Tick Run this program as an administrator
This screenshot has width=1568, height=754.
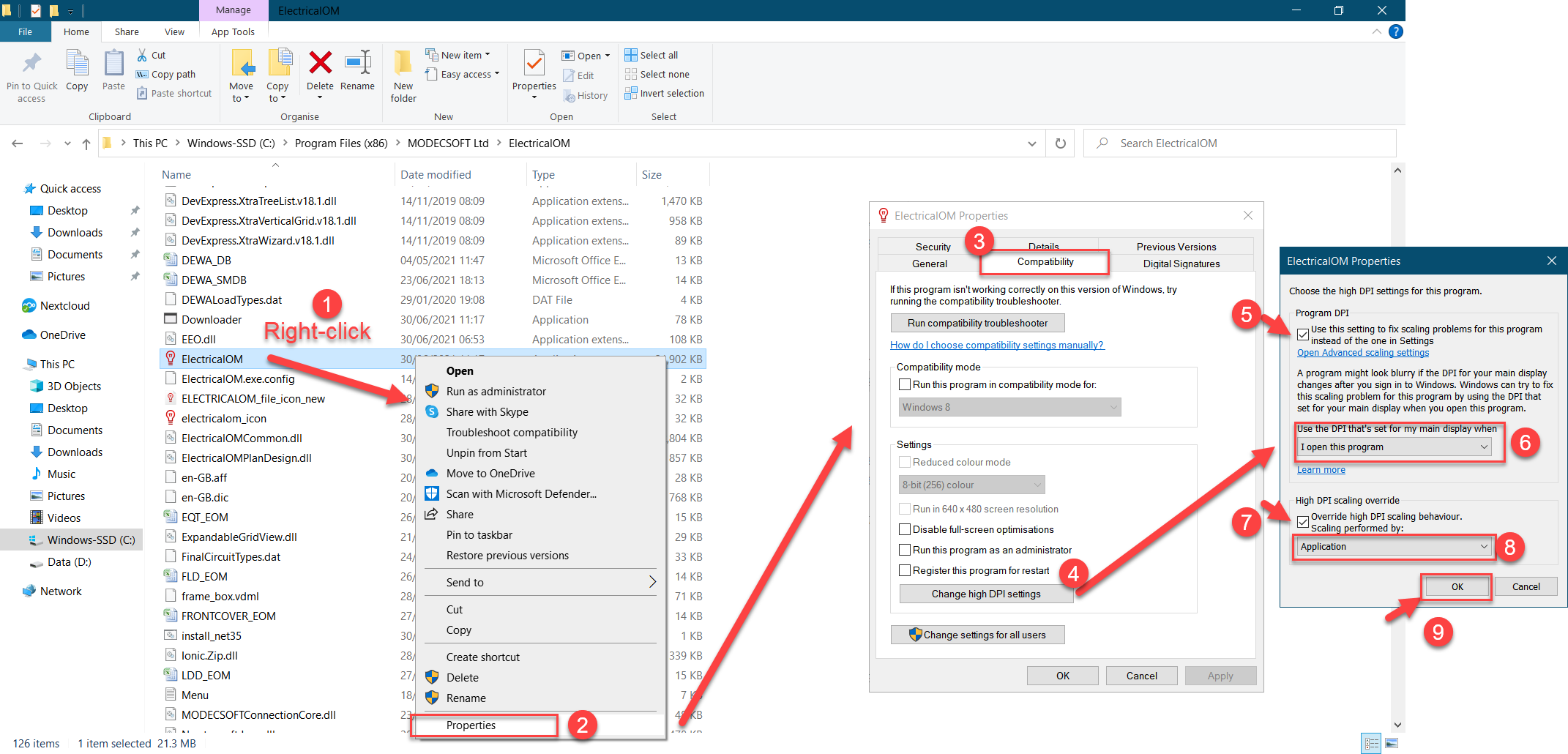click(905, 550)
